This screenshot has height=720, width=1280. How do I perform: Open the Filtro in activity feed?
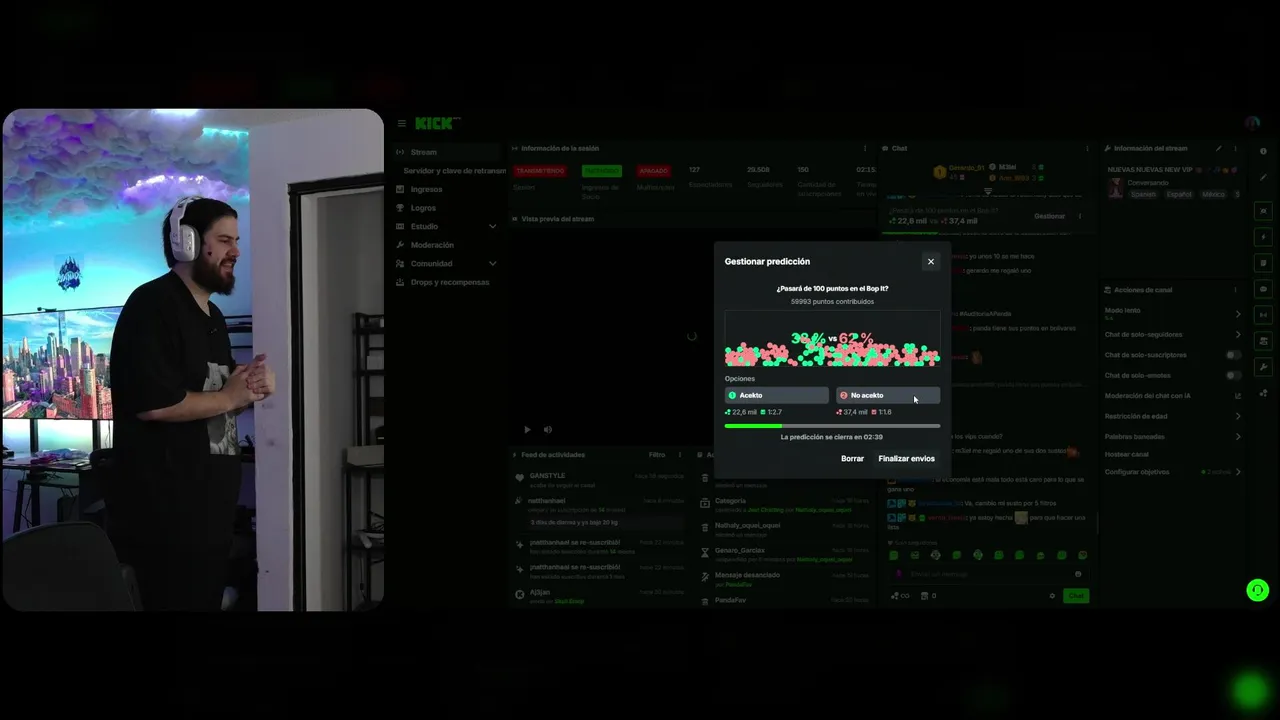pos(657,455)
